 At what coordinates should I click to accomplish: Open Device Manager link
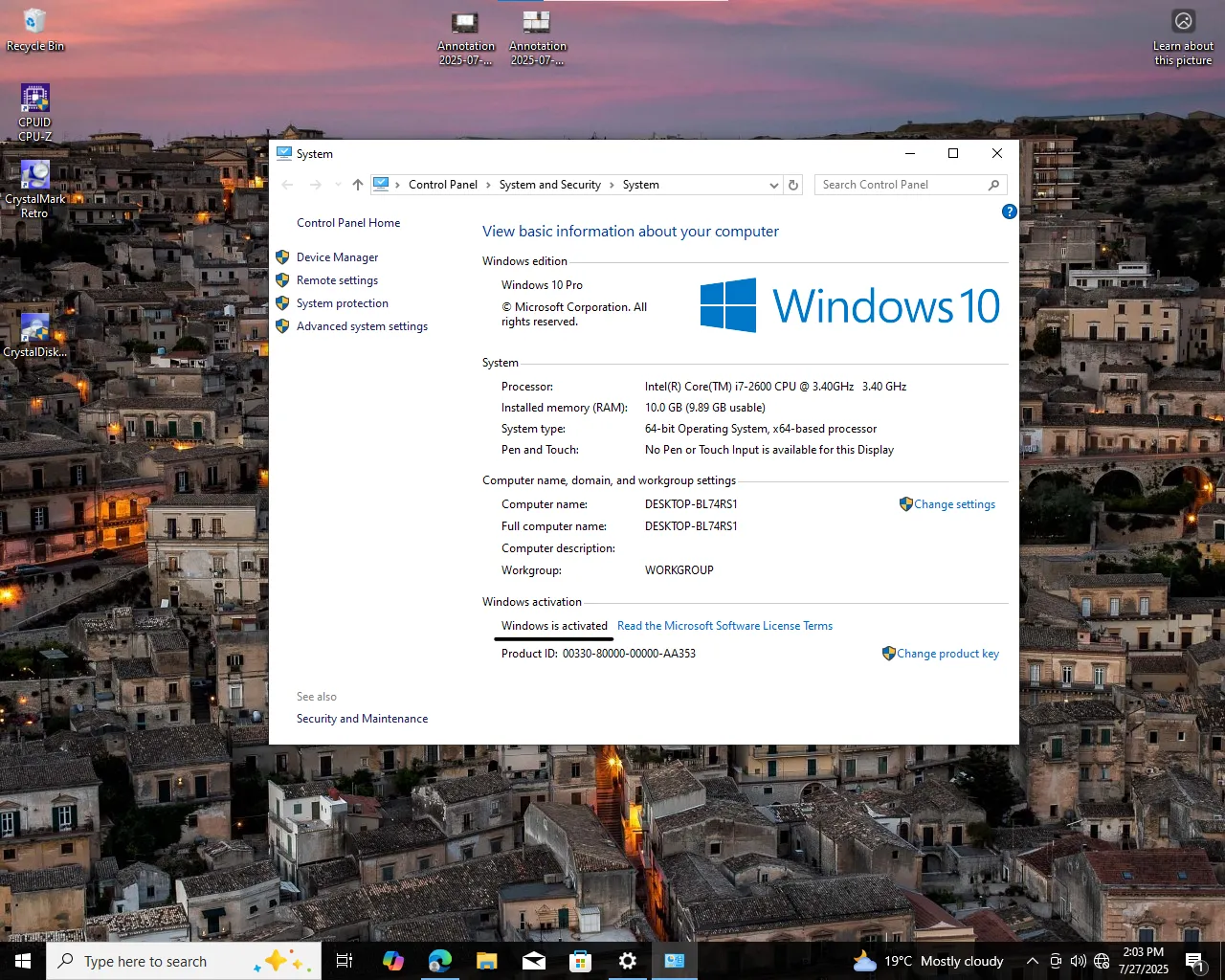[x=337, y=257]
